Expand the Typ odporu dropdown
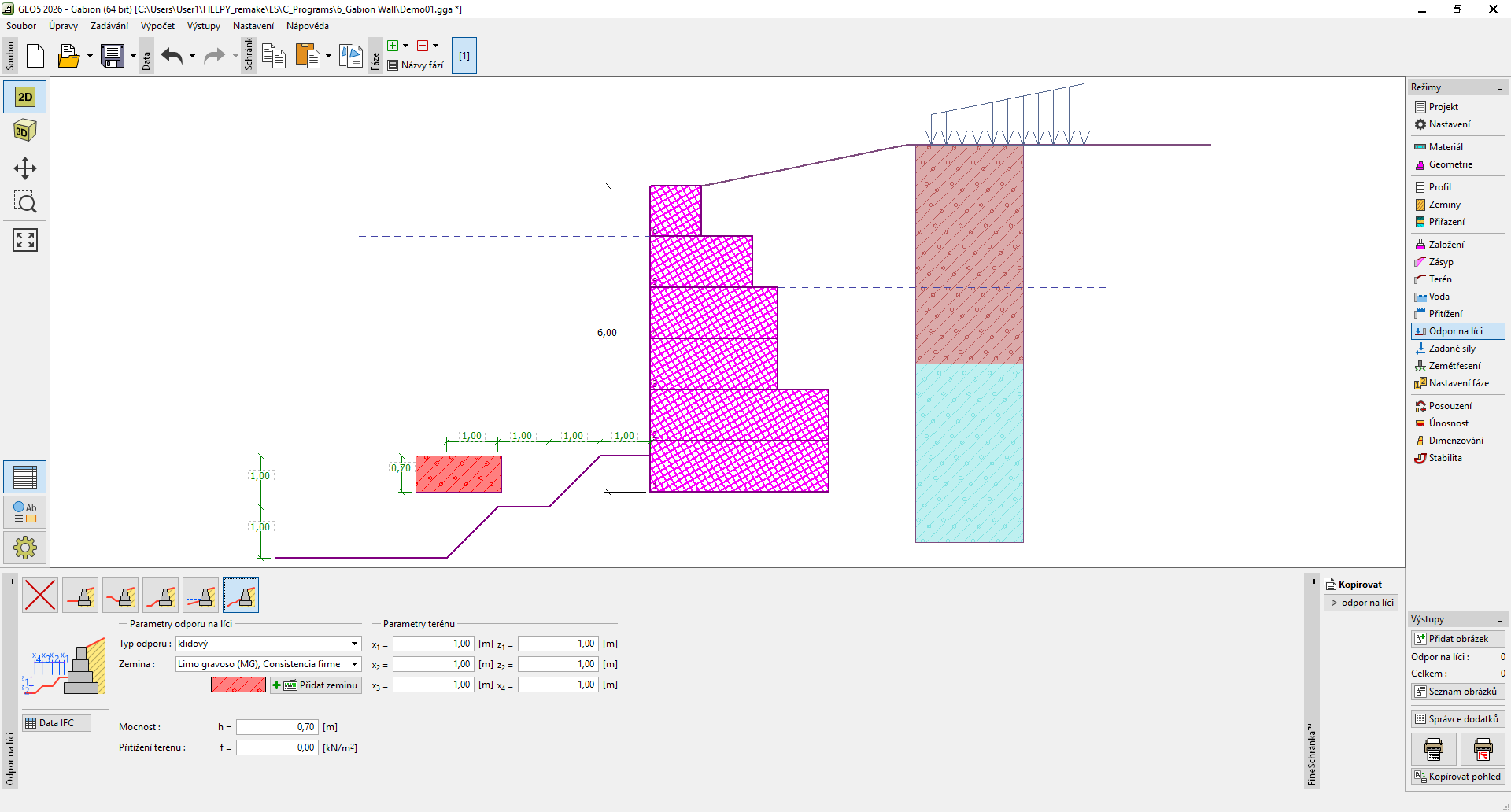Screen dimensions: 1511x812 354,644
